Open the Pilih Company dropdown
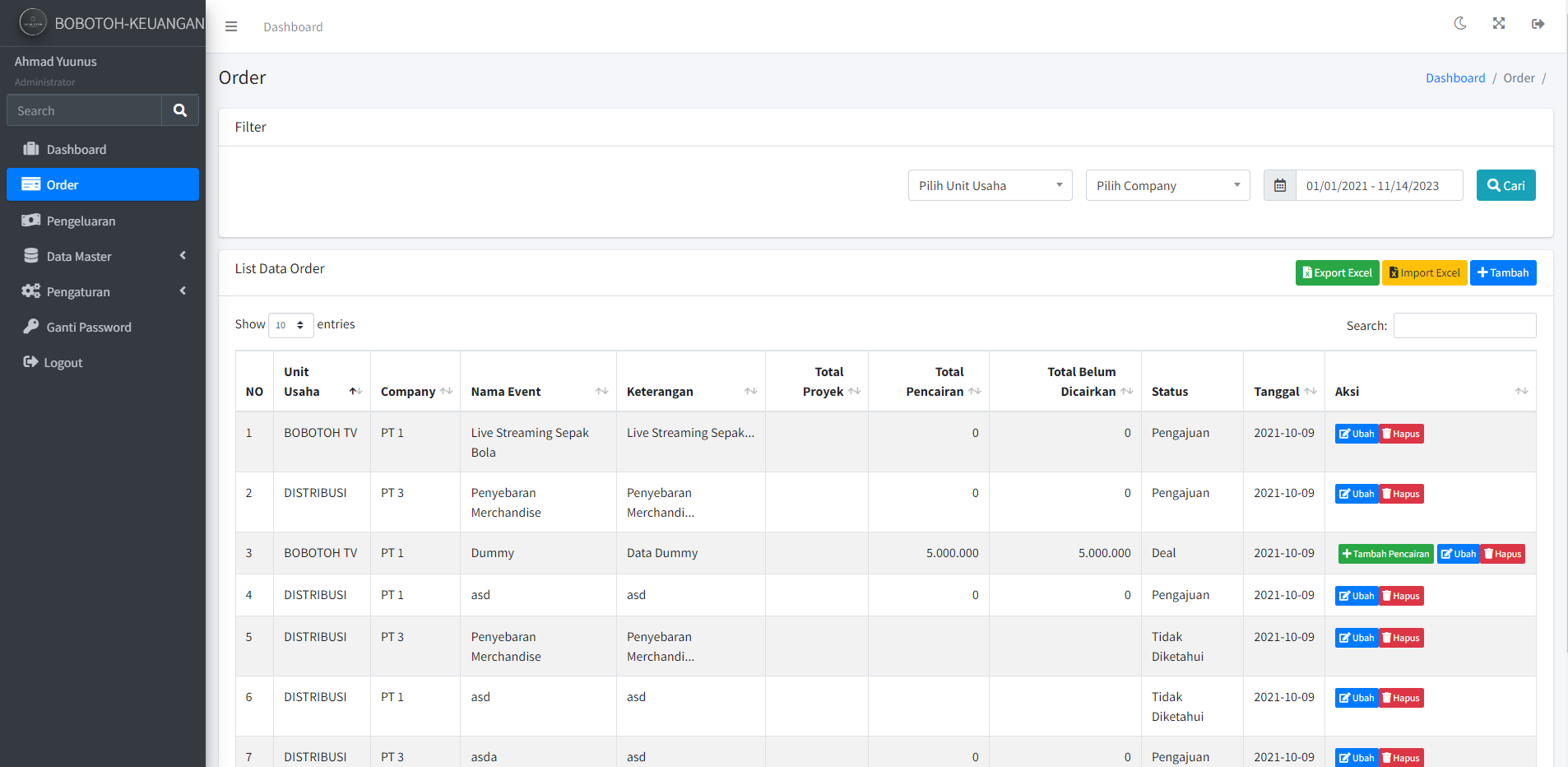 pyautogui.click(x=1167, y=185)
